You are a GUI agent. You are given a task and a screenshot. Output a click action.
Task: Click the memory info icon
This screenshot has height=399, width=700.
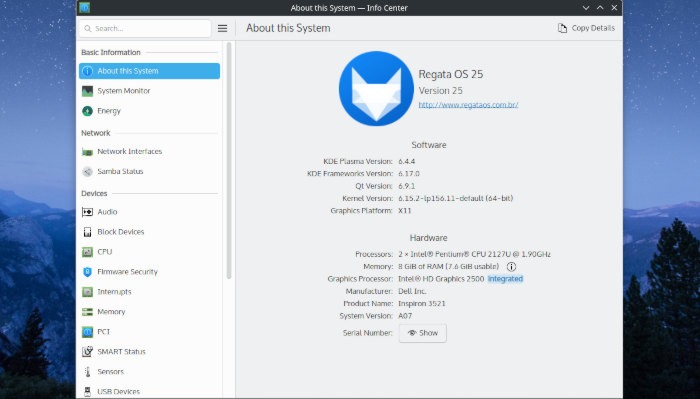point(512,267)
